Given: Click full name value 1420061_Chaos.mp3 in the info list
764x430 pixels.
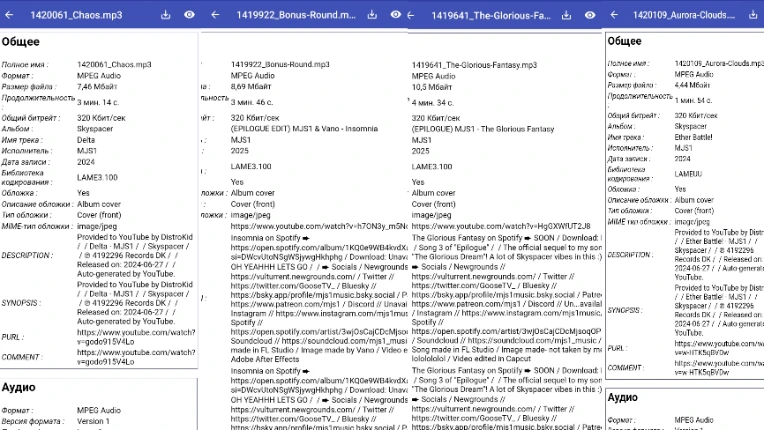Looking at the screenshot, I should point(114,64).
